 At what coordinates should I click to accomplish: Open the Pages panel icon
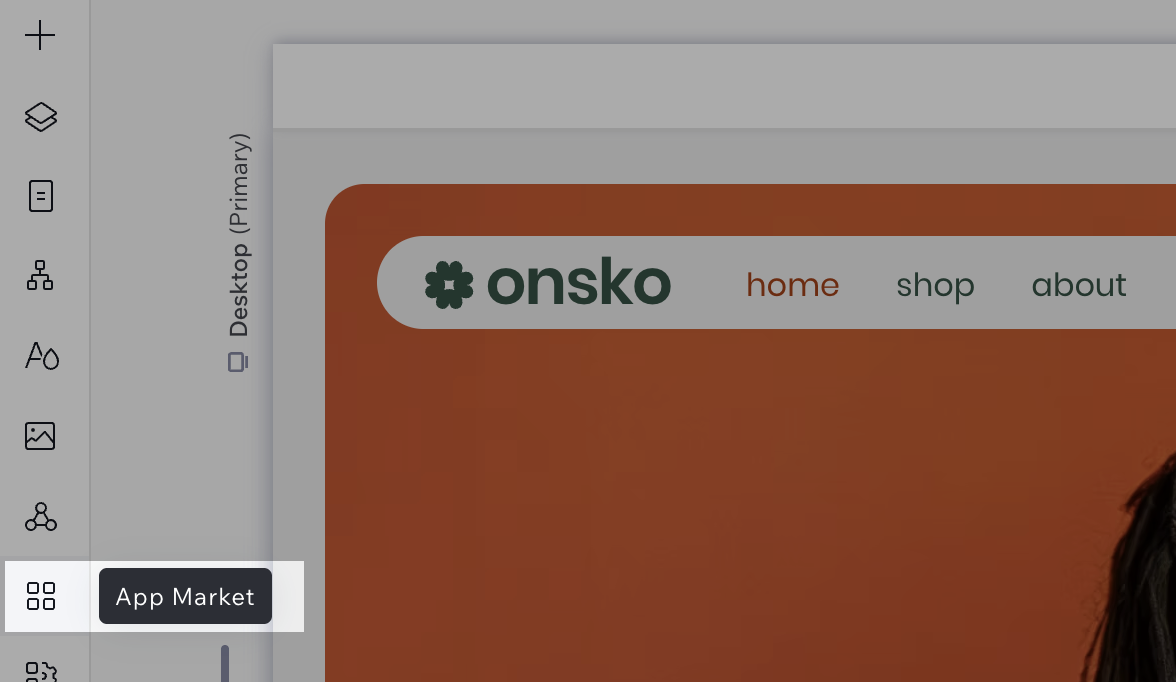click(x=40, y=196)
